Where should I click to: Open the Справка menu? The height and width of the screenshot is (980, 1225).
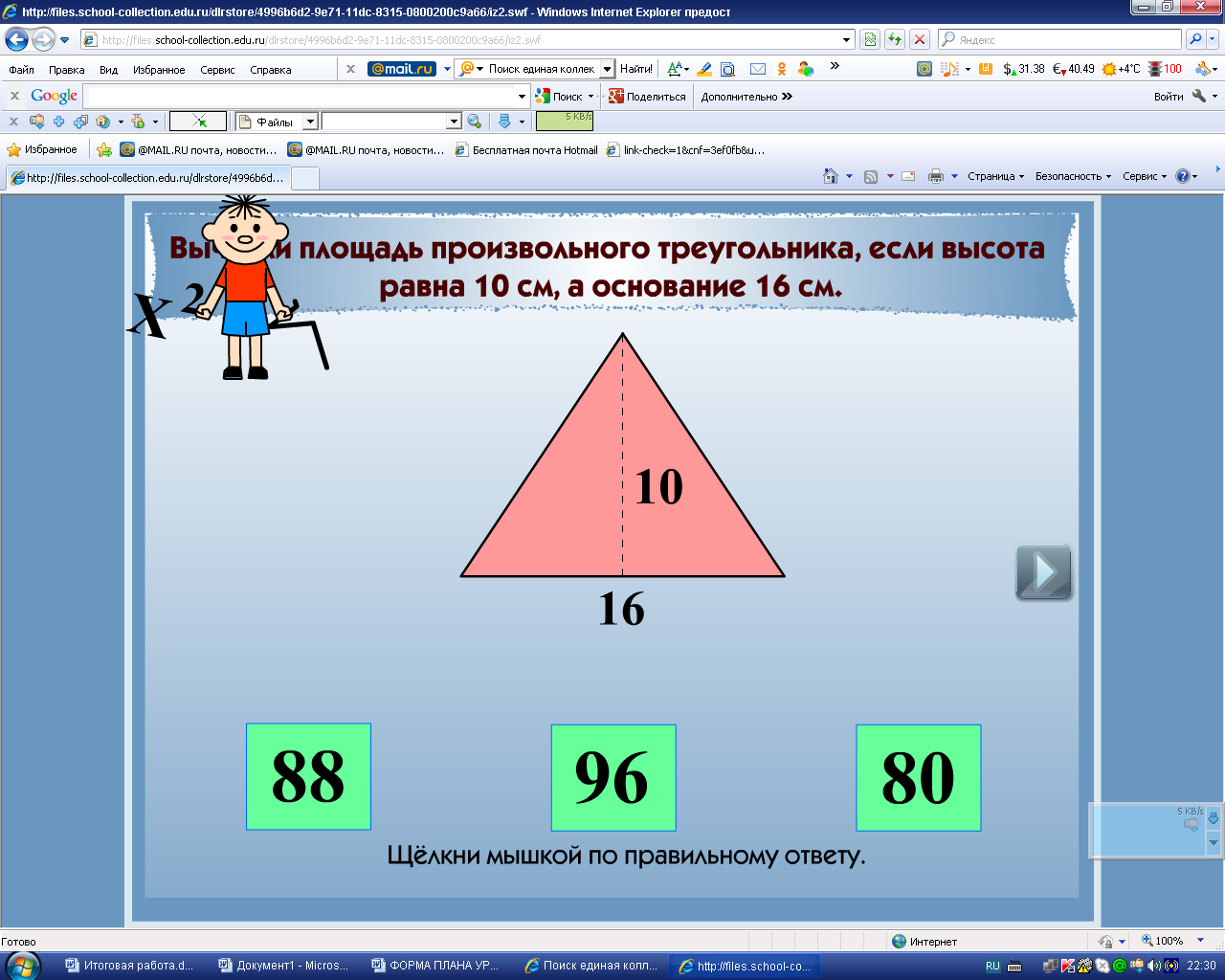click(x=271, y=70)
